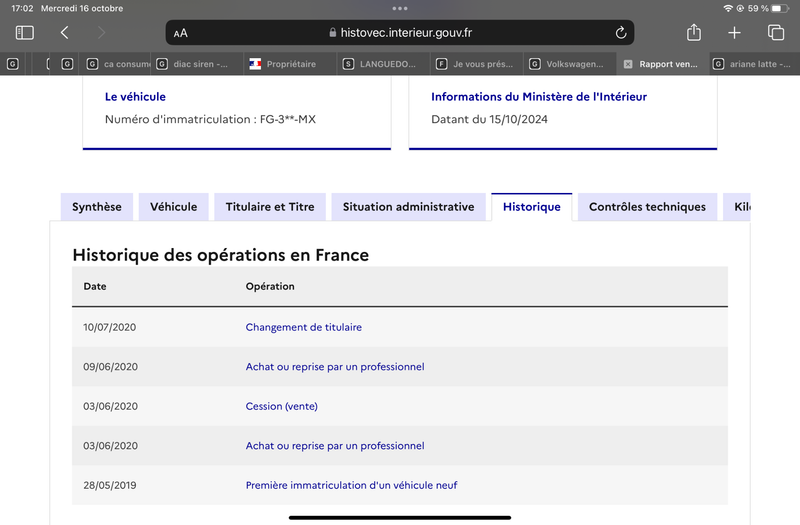Click the histovec.interieur.gouv.fr address field

(x=400, y=33)
